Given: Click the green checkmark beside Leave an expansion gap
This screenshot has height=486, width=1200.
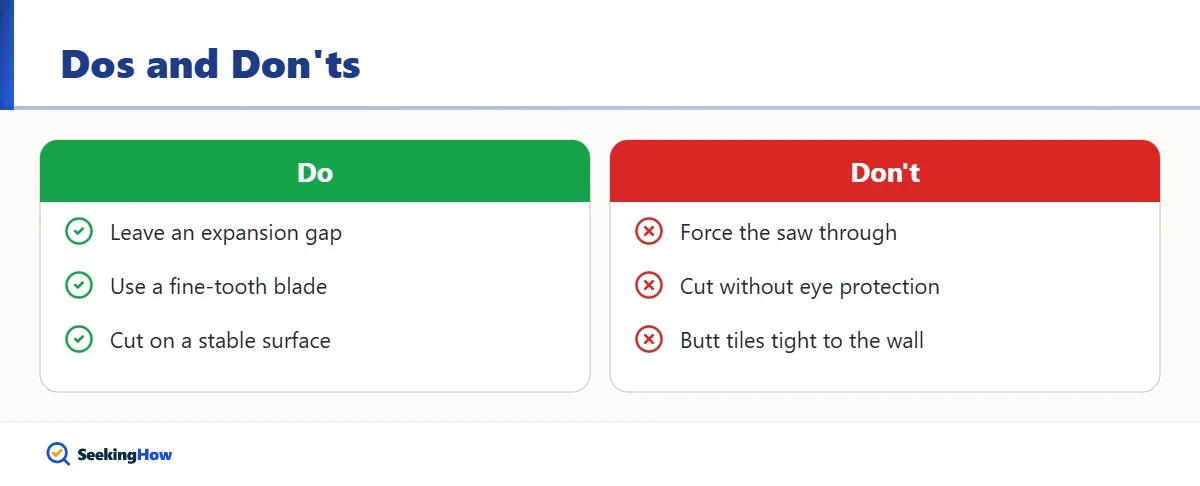Looking at the screenshot, I should coord(79,232).
